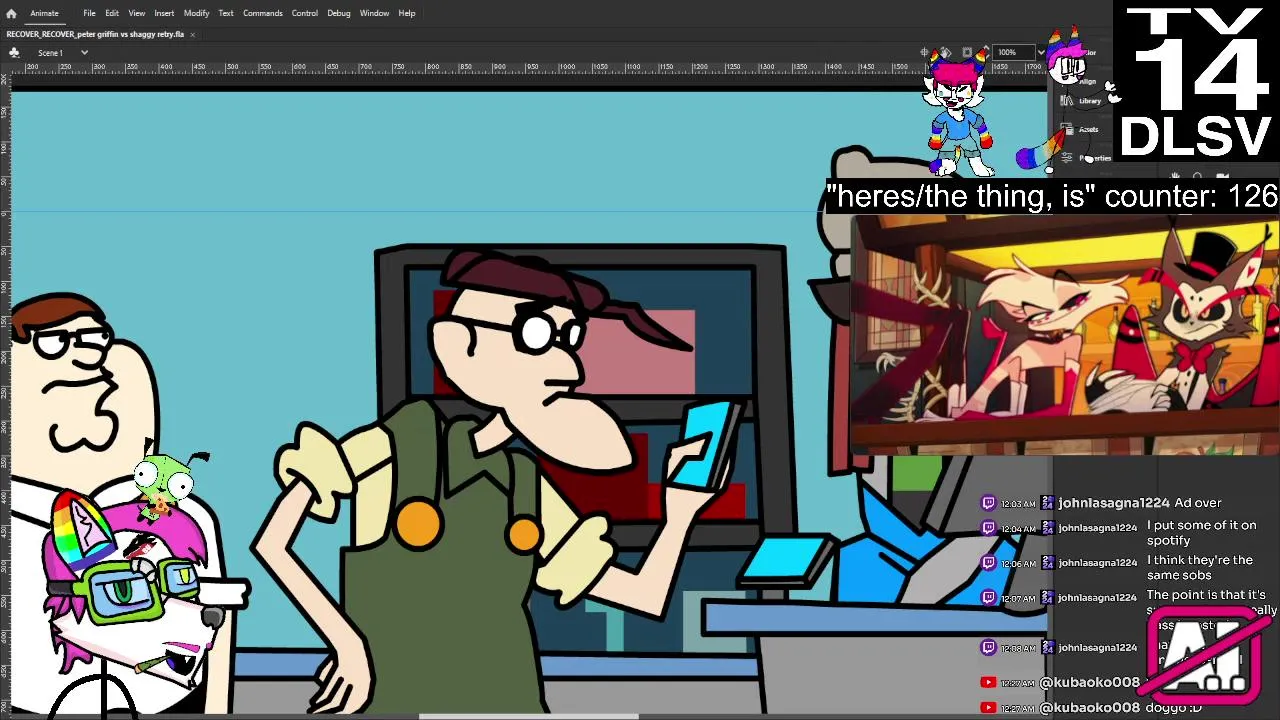Select the Animate workspace tab
Image resolution: width=1280 pixels, height=720 pixels.
pos(44,13)
